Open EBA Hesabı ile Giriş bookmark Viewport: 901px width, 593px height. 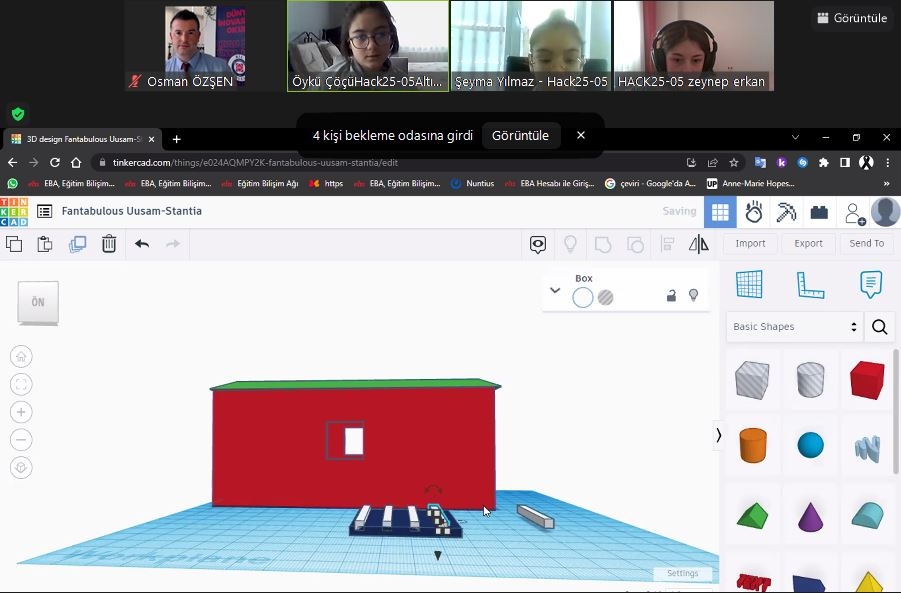[549, 184]
